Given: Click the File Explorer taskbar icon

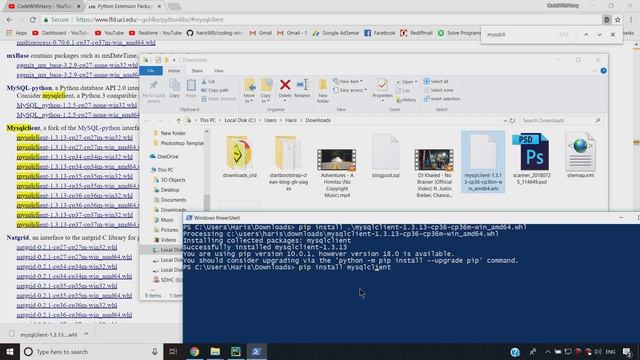Looking at the screenshot, I should 215,351.
